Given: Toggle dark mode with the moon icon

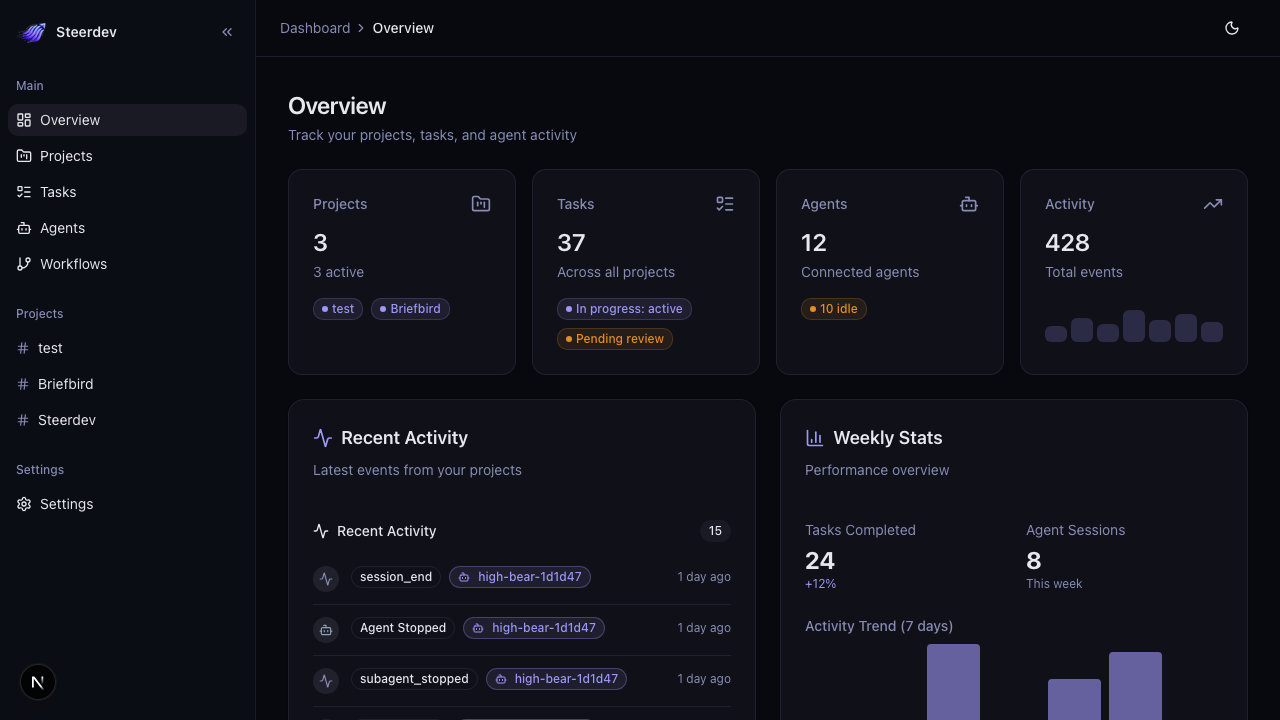Looking at the screenshot, I should pyautogui.click(x=1232, y=27).
